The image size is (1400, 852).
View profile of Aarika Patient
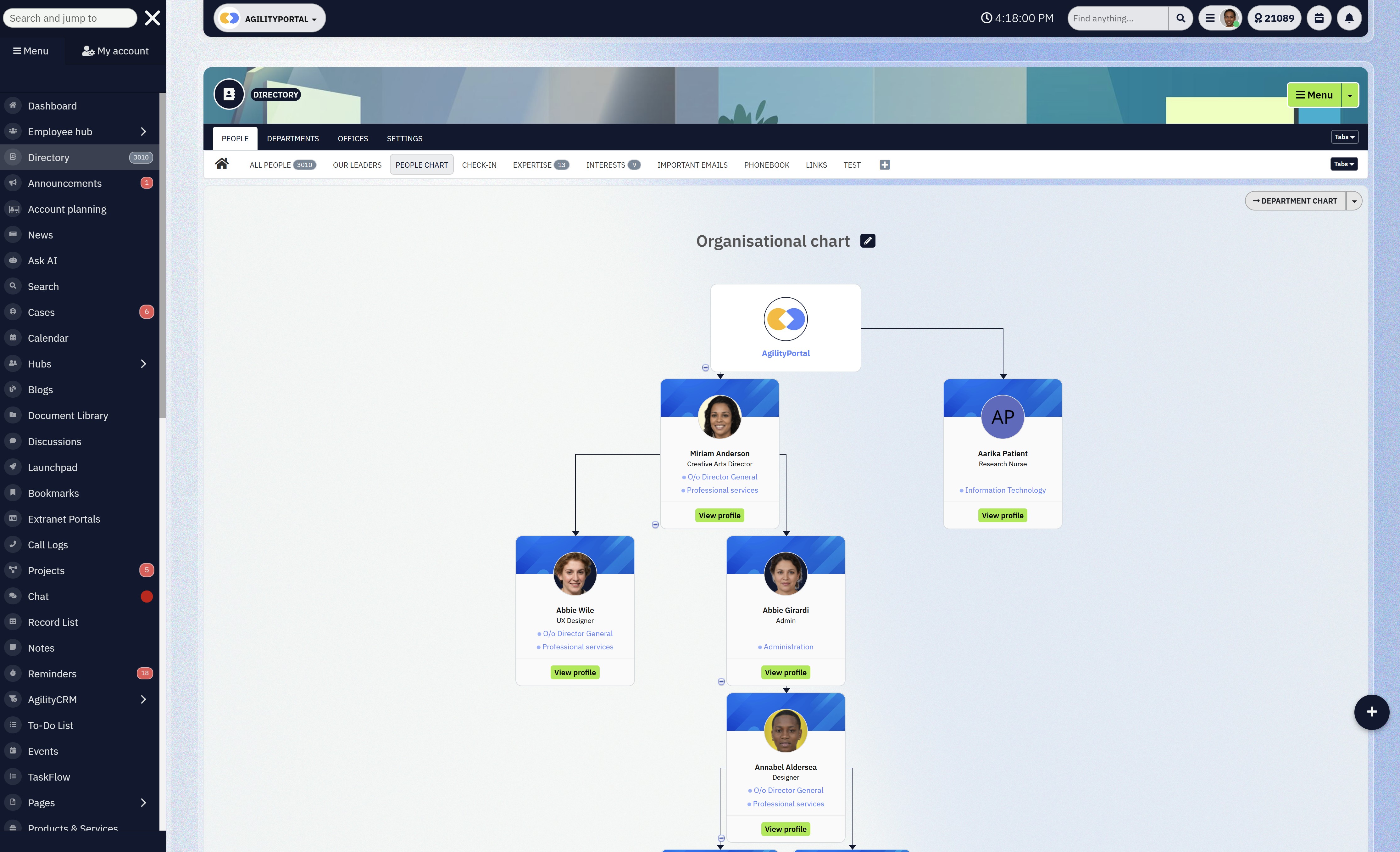coord(1002,516)
